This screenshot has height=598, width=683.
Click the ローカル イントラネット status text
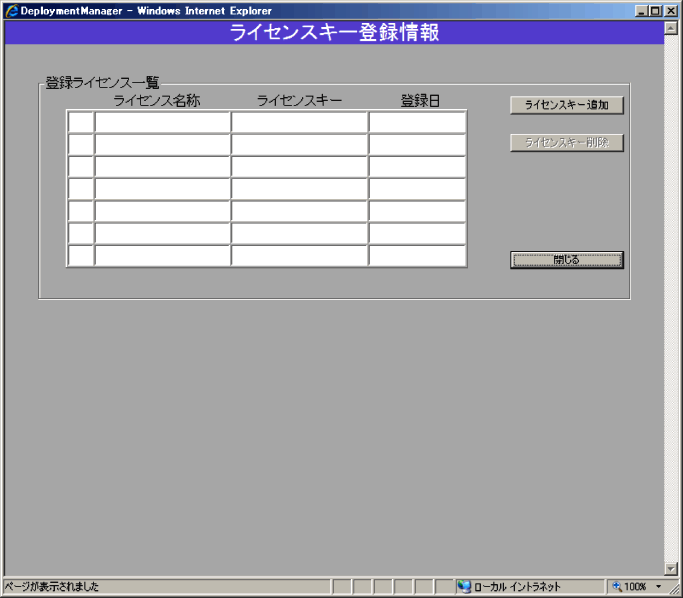pyautogui.click(x=517, y=587)
